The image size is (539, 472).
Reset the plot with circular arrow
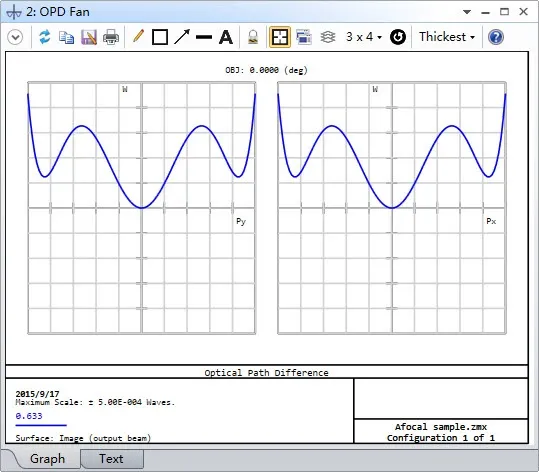[398, 37]
